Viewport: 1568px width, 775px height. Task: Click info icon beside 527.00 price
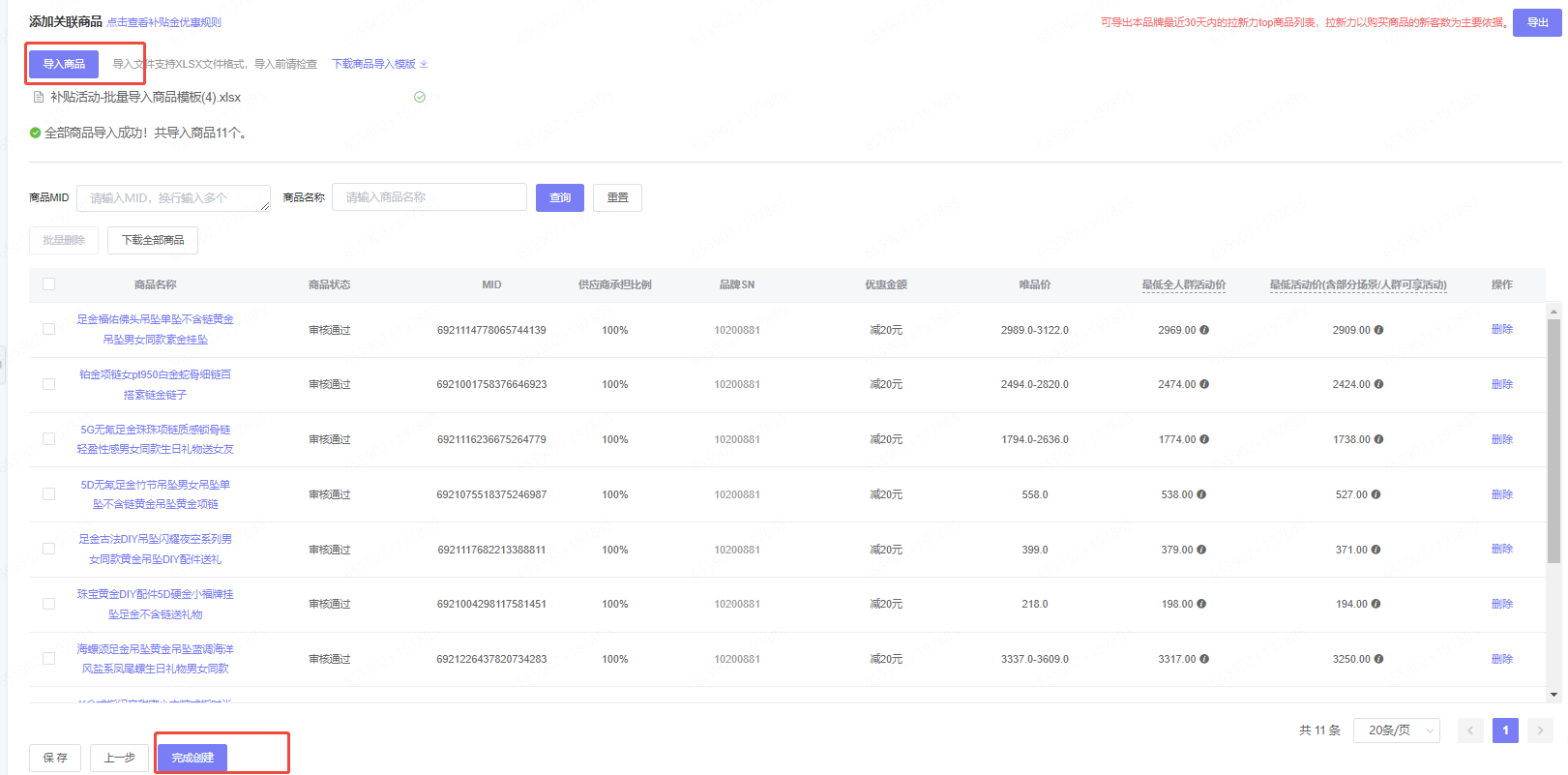(1376, 494)
